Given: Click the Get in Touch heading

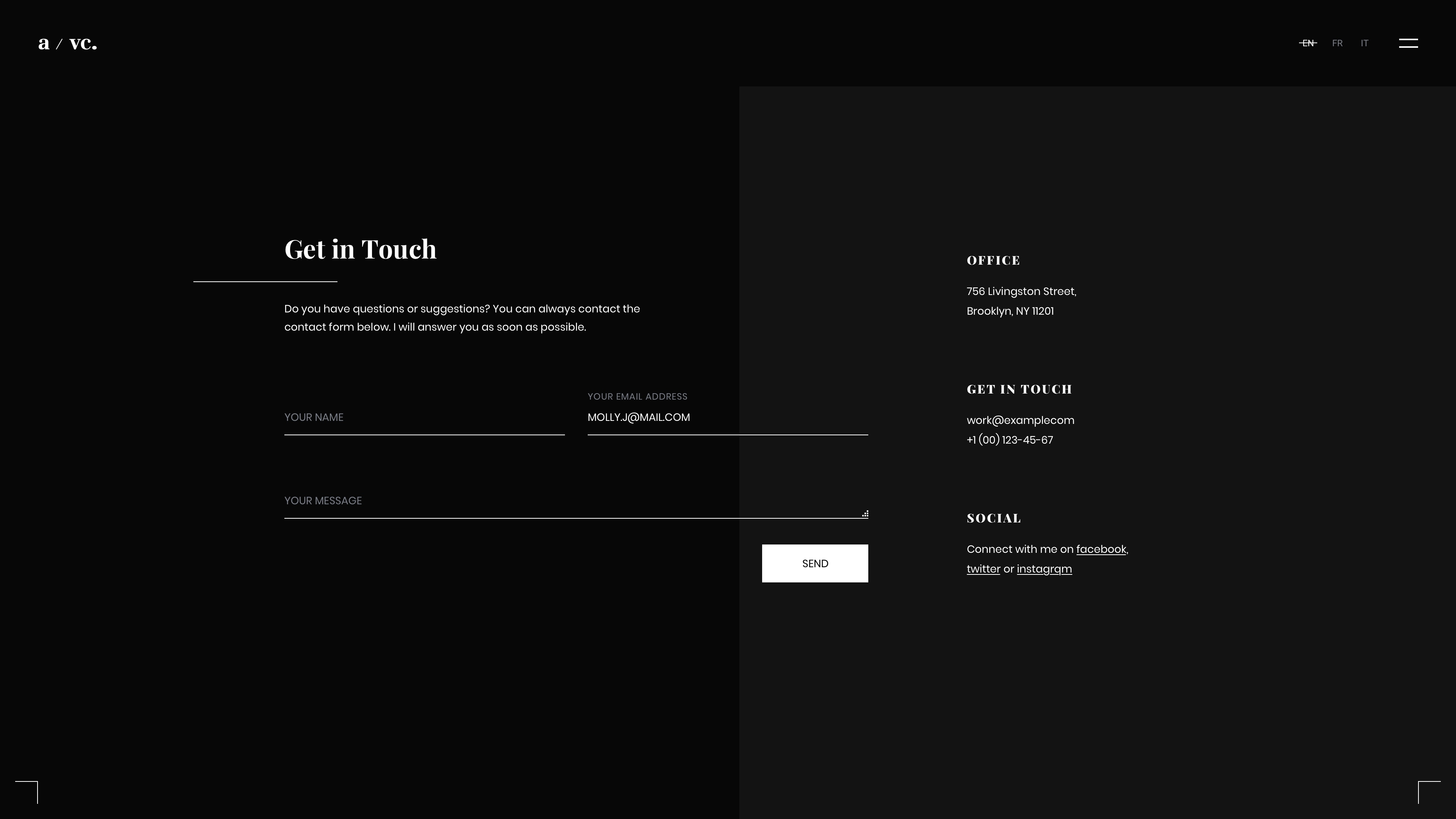Looking at the screenshot, I should click(360, 249).
